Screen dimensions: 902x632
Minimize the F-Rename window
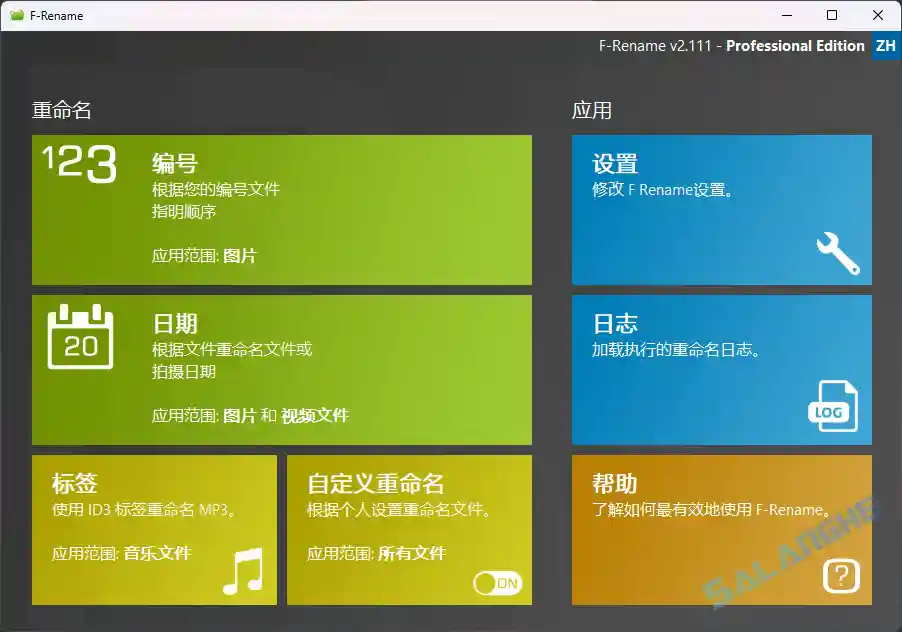[789, 15]
